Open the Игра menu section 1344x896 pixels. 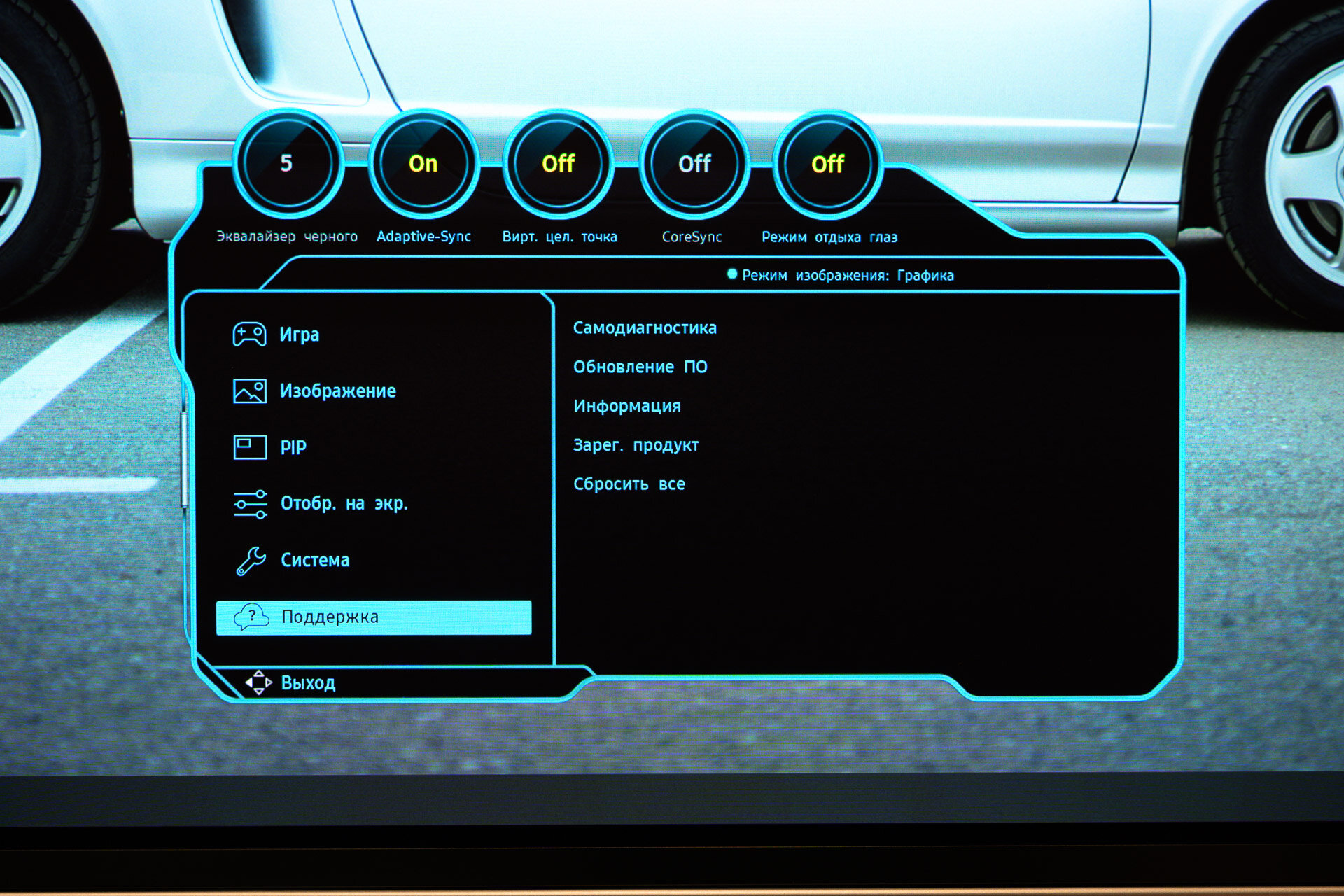point(300,335)
